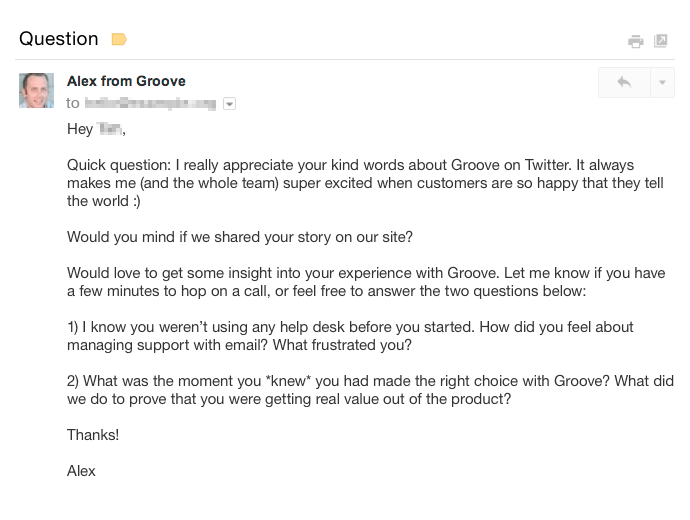690x520 pixels.
Task: Click the 'Thanks!' line
Action: tap(93, 435)
